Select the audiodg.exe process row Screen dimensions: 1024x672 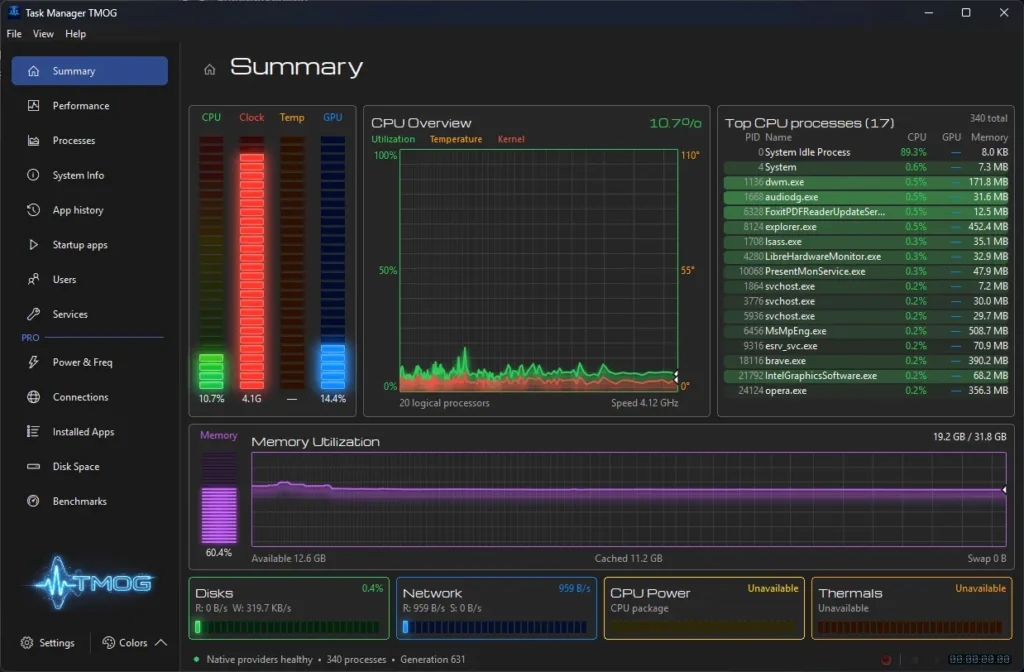click(x=866, y=197)
